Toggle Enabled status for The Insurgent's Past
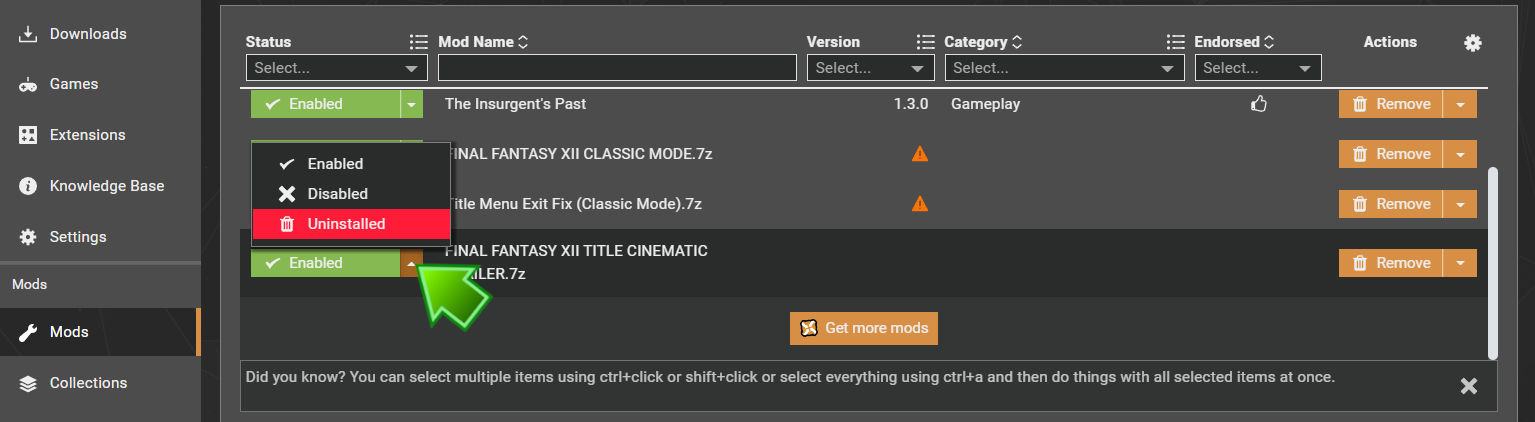The width and height of the screenshot is (1535, 422). 325,104
